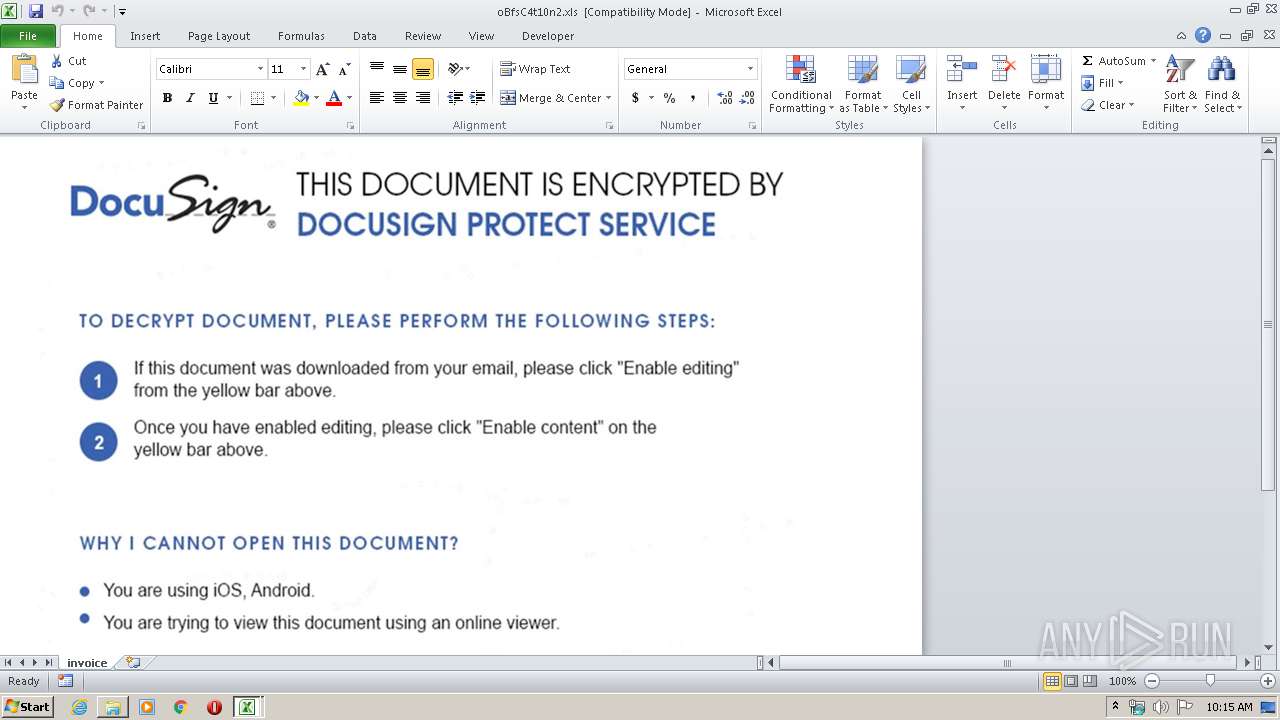Open the File tab
The image size is (1280, 720).
[29, 36]
